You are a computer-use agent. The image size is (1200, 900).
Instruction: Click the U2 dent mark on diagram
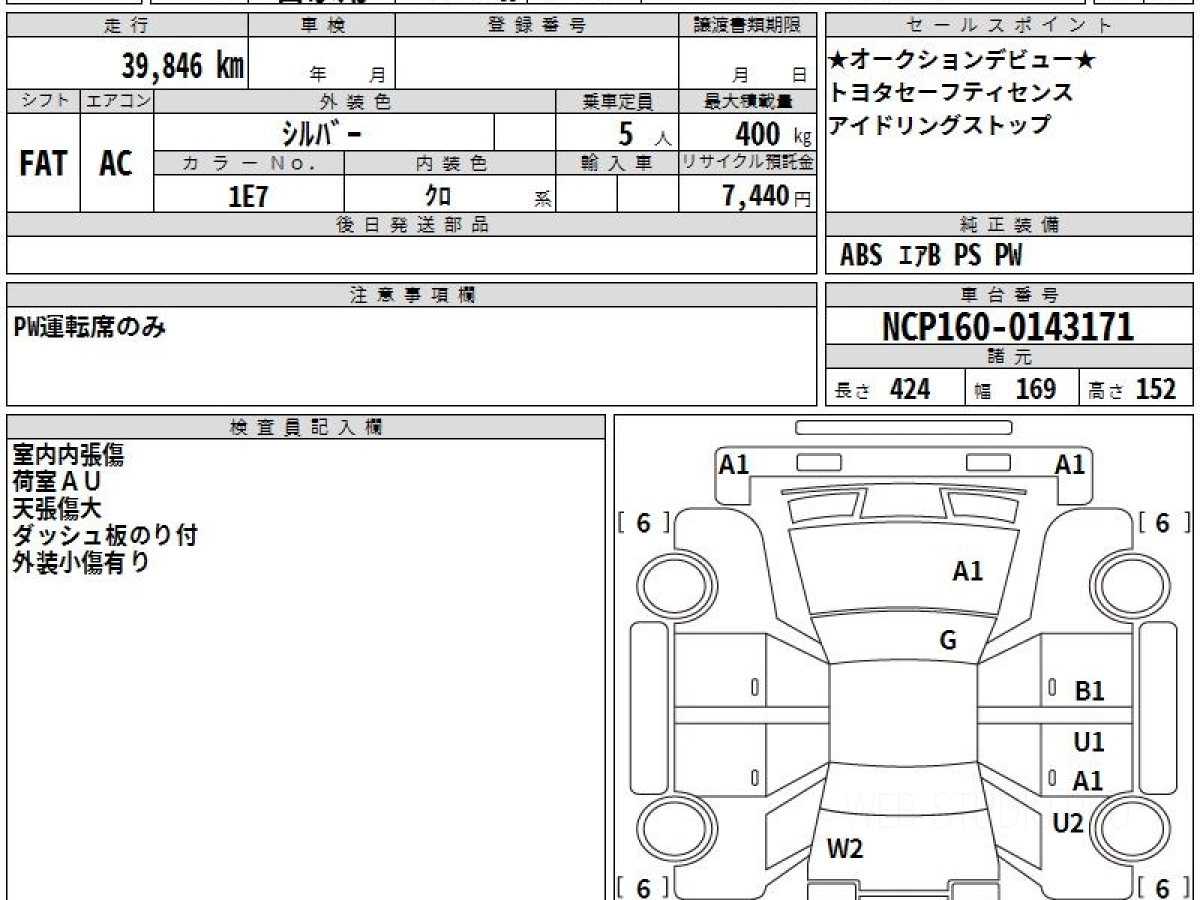coord(1068,824)
